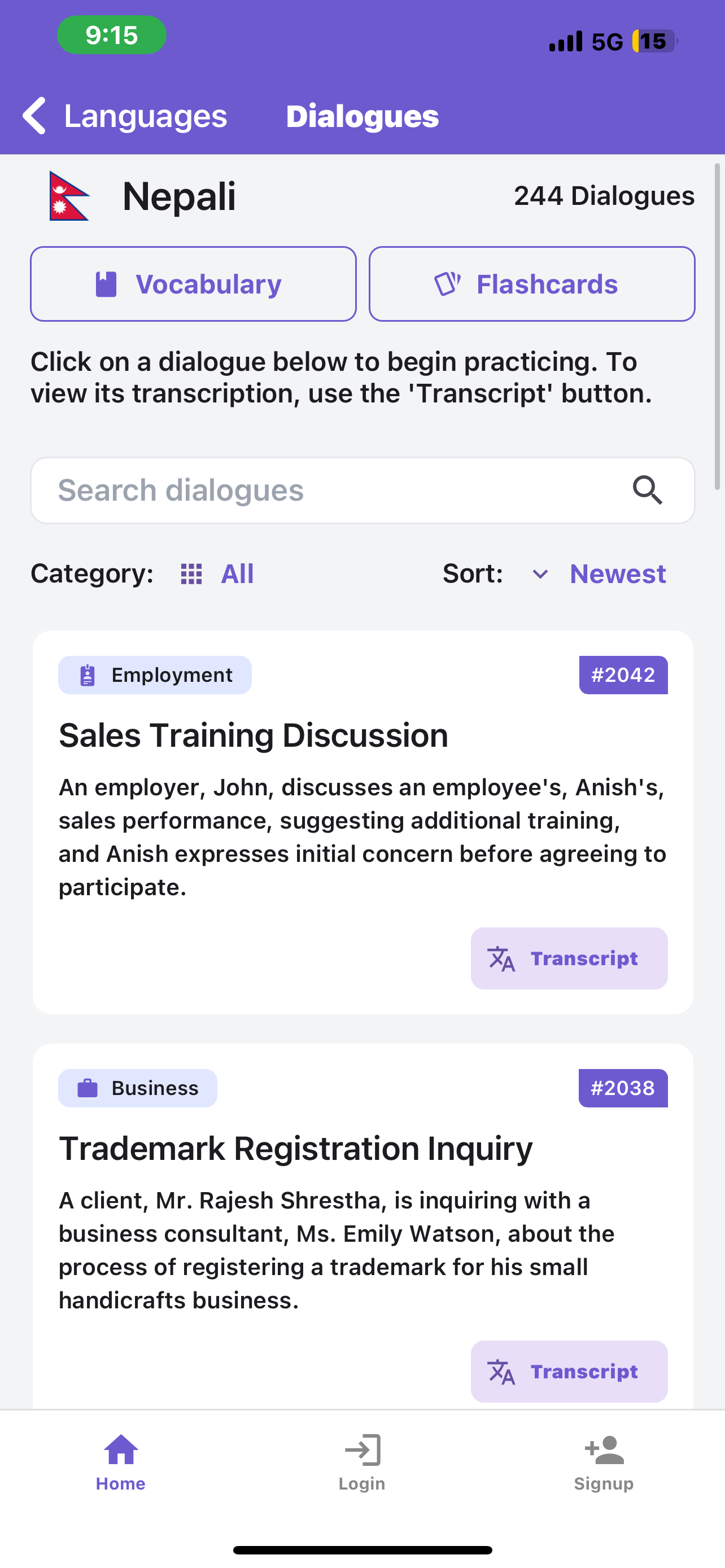This screenshot has width=725, height=1568.
Task: Open the Trademark Registration Inquiry dialogue
Action: 362,1227
